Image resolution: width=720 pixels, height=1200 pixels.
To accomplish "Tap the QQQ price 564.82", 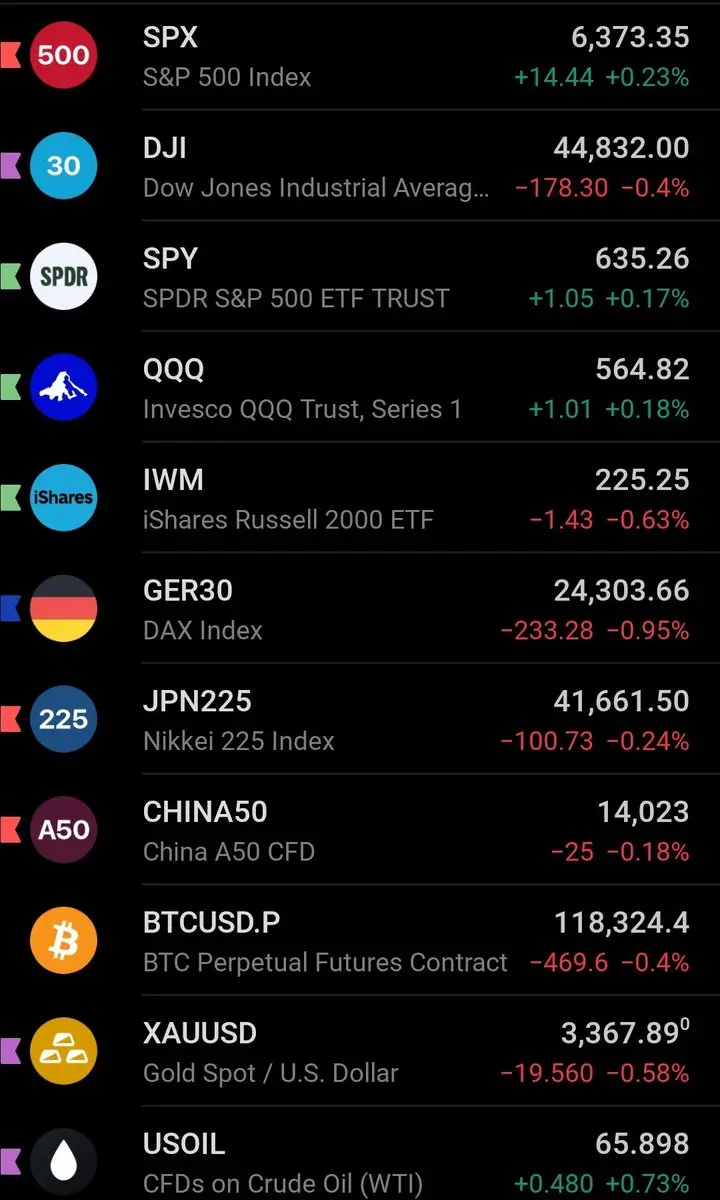I will (x=642, y=369).
